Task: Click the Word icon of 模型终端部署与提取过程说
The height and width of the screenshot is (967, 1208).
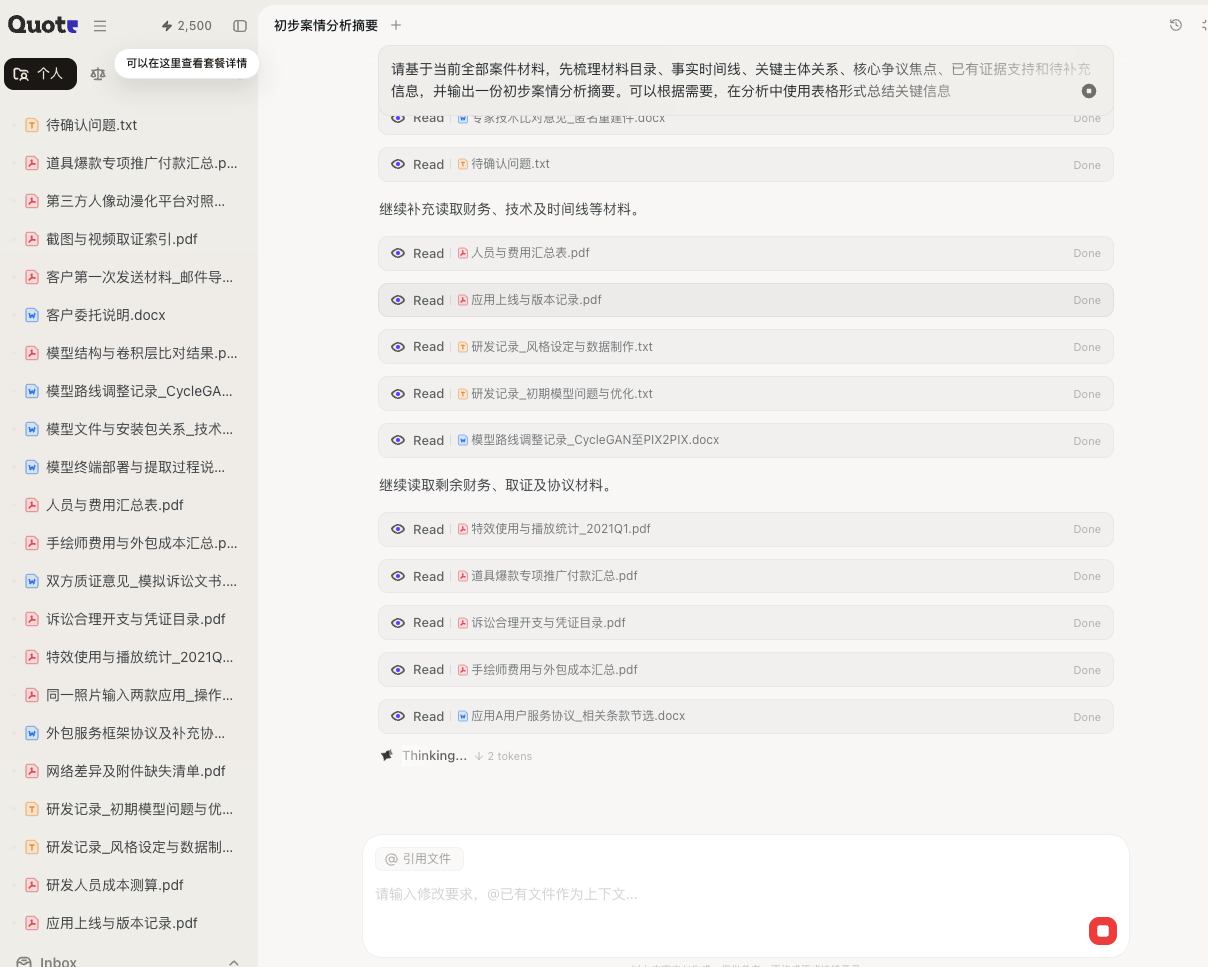Action: tap(32, 467)
